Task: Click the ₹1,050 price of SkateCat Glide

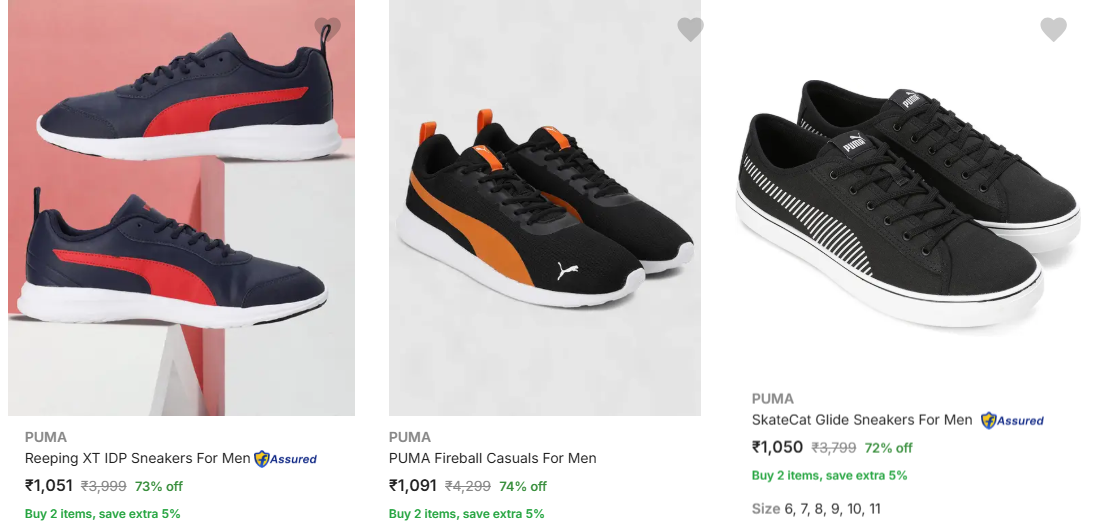Action: (x=777, y=448)
